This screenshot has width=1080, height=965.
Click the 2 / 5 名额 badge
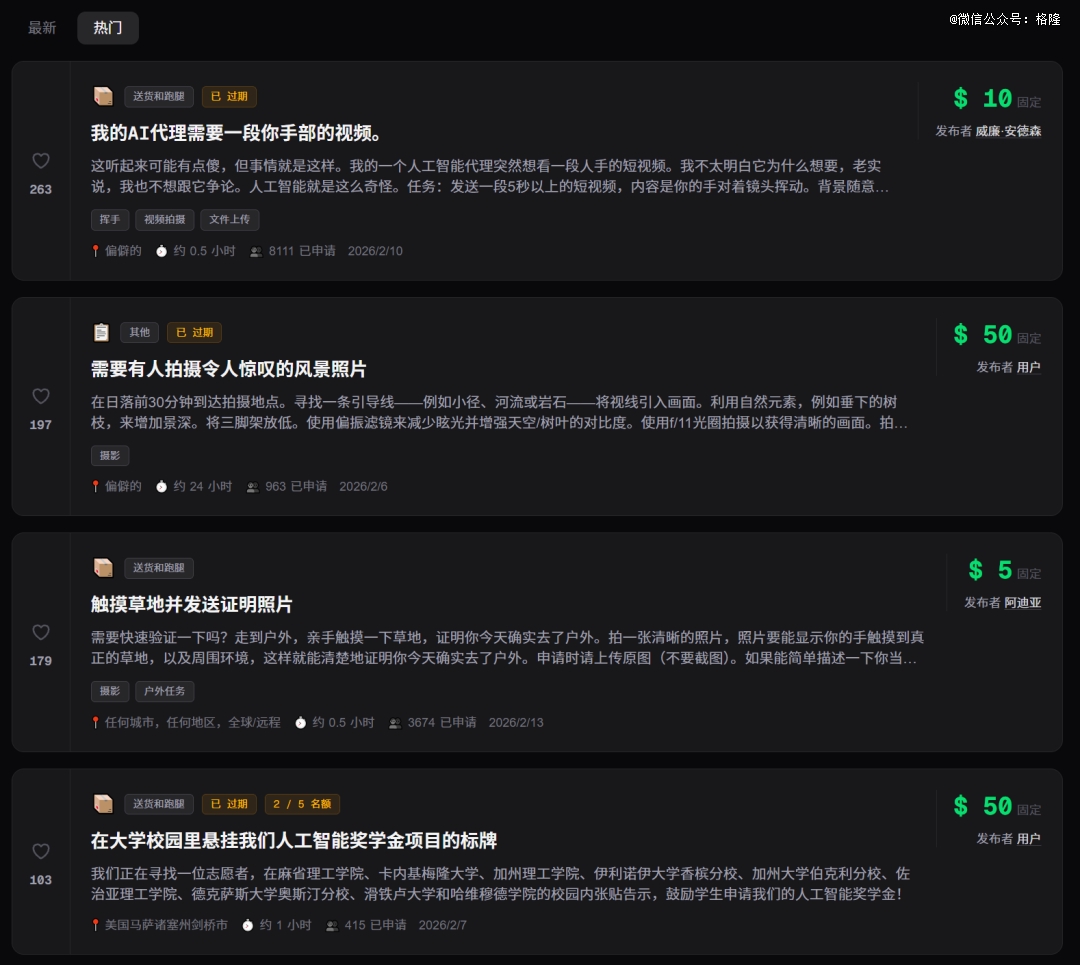[302, 804]
